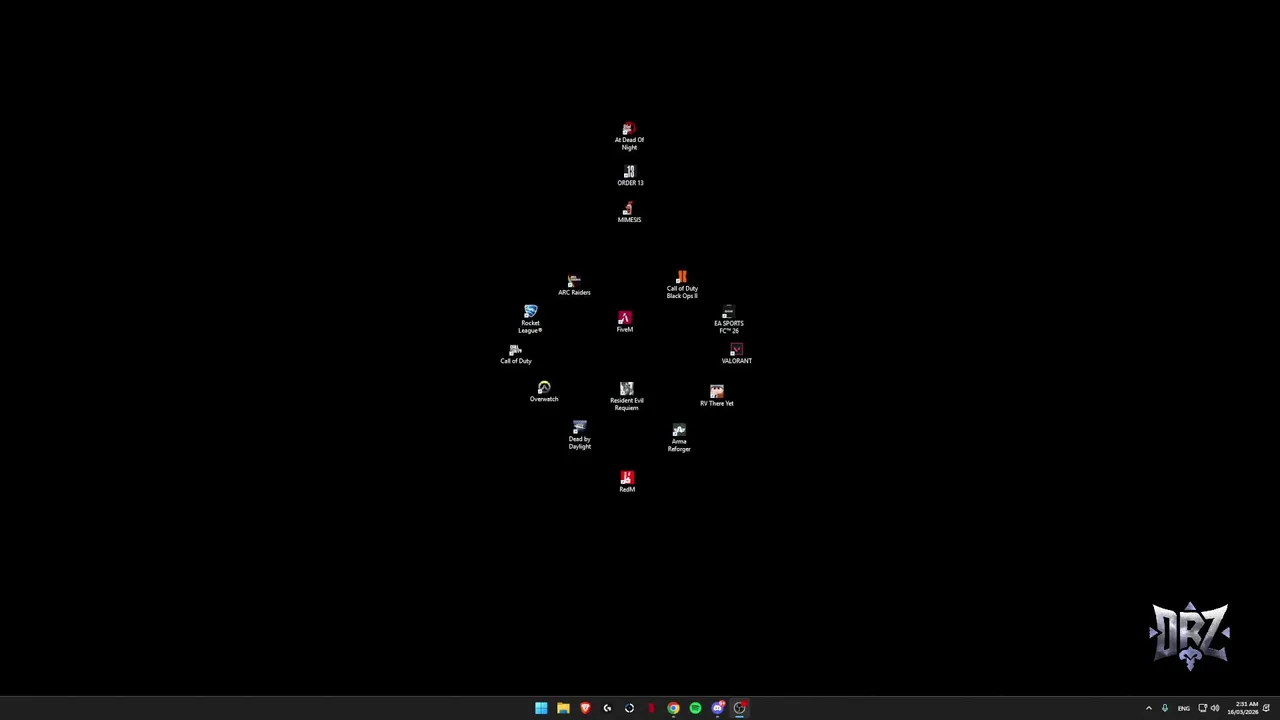Viewport: 1280px width, 720px height.
Task: Expand the hidden system tray icons
Action: click(1148, 708)
